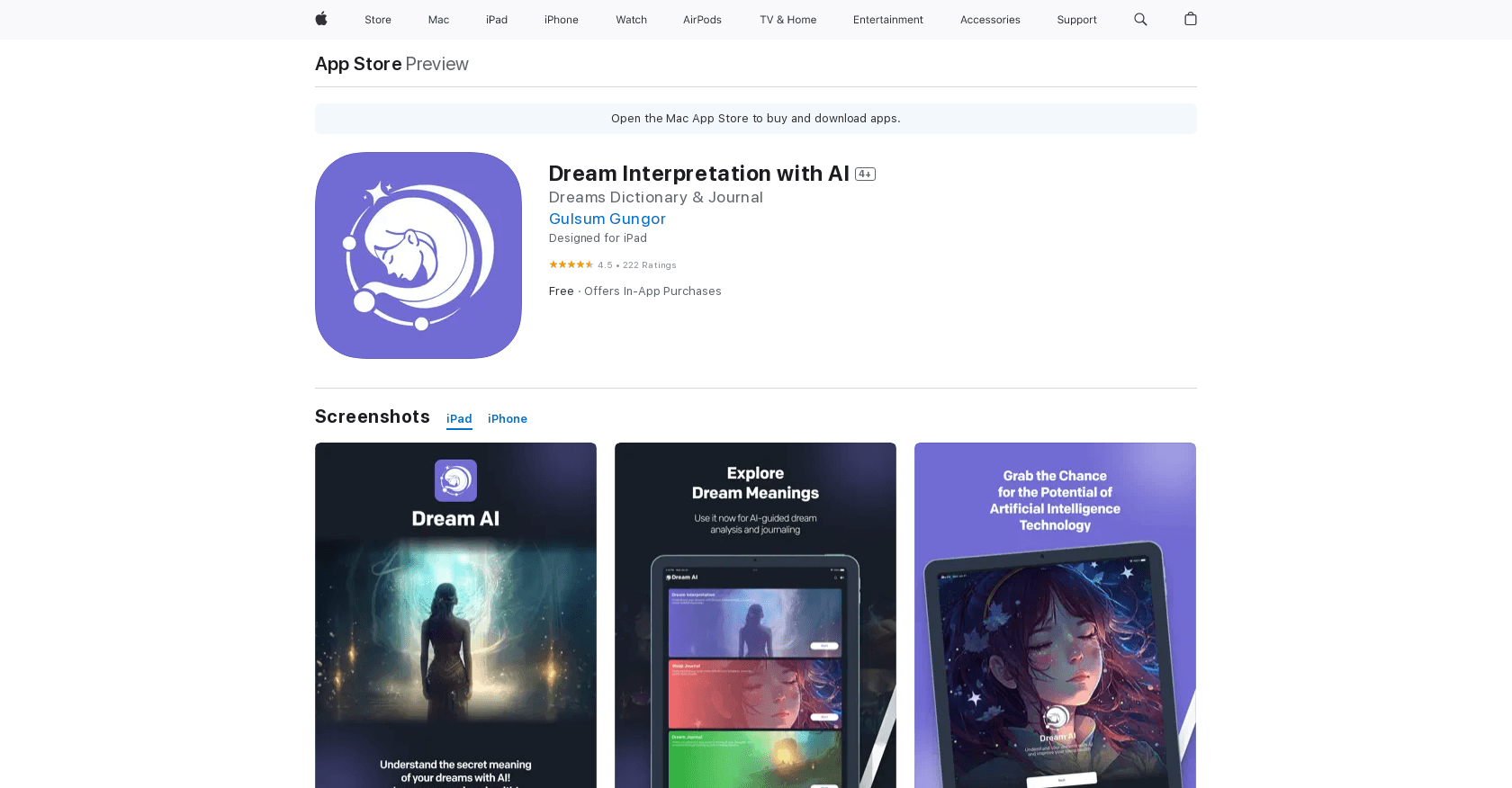This screenshot has width=1512, height=788.
Task: Click the 'Dream Interpretation with AI' title
Action: click(x=699, y=174)
